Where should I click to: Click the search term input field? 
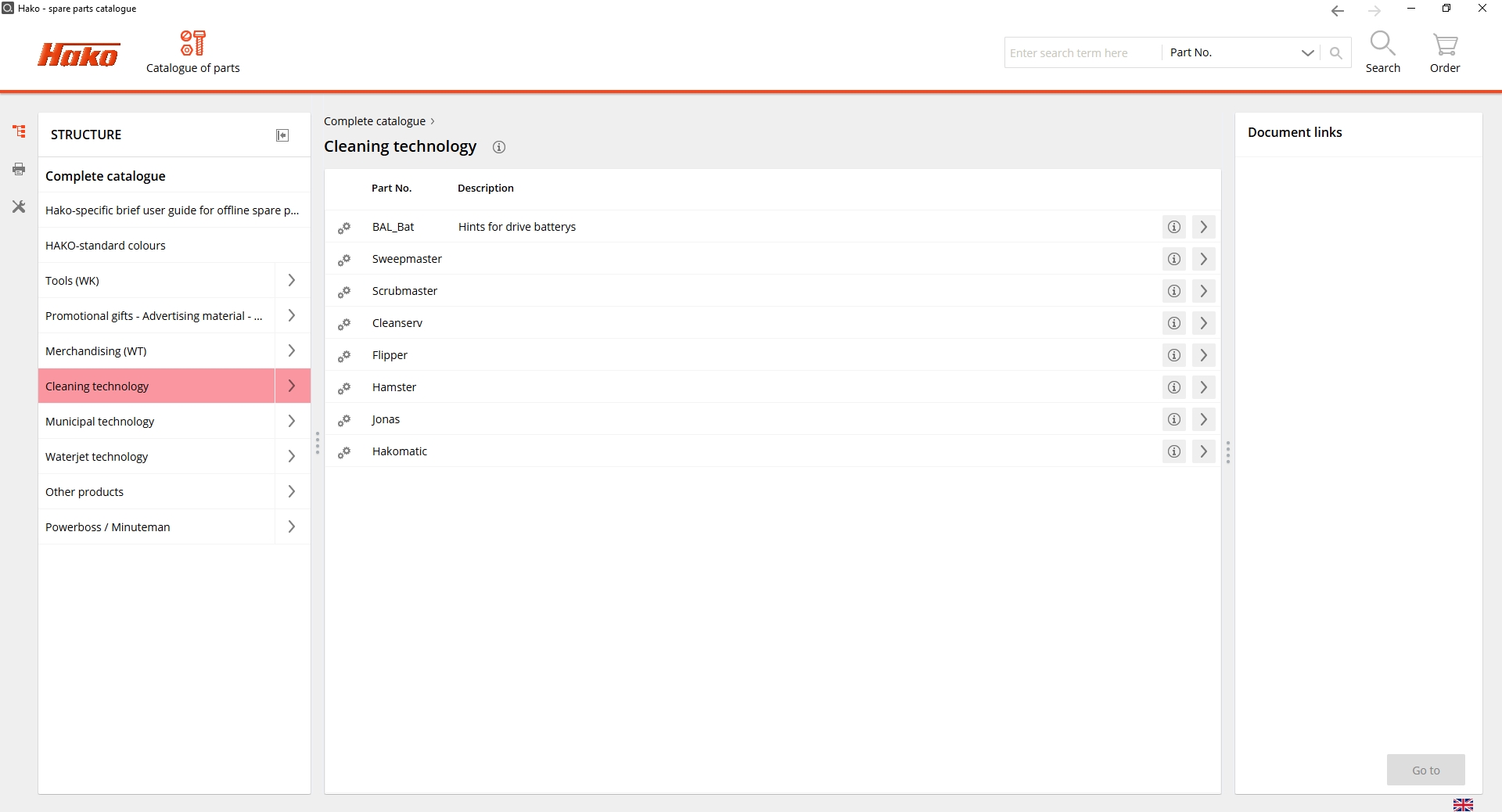click(1083, 53)
